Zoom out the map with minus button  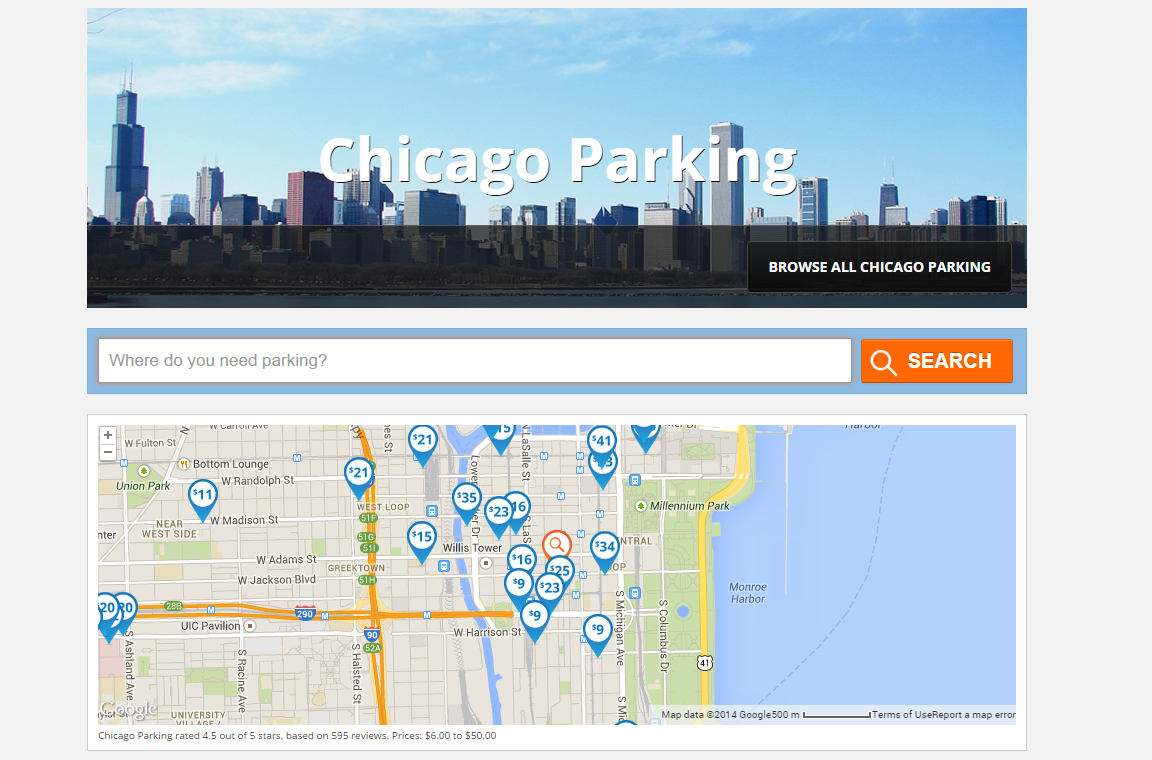click(x=108, y=452)
